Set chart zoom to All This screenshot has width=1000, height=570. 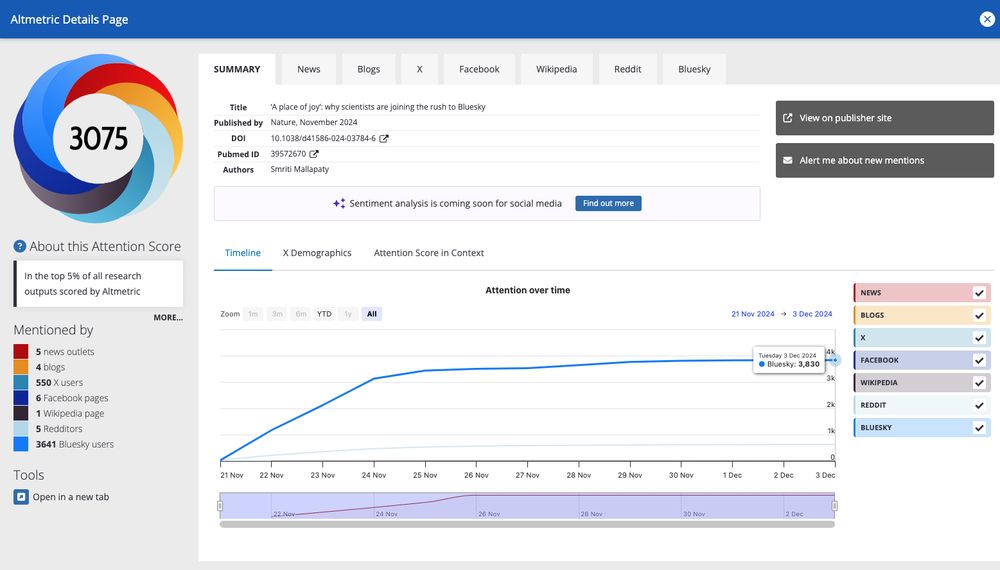pos(372,314)
